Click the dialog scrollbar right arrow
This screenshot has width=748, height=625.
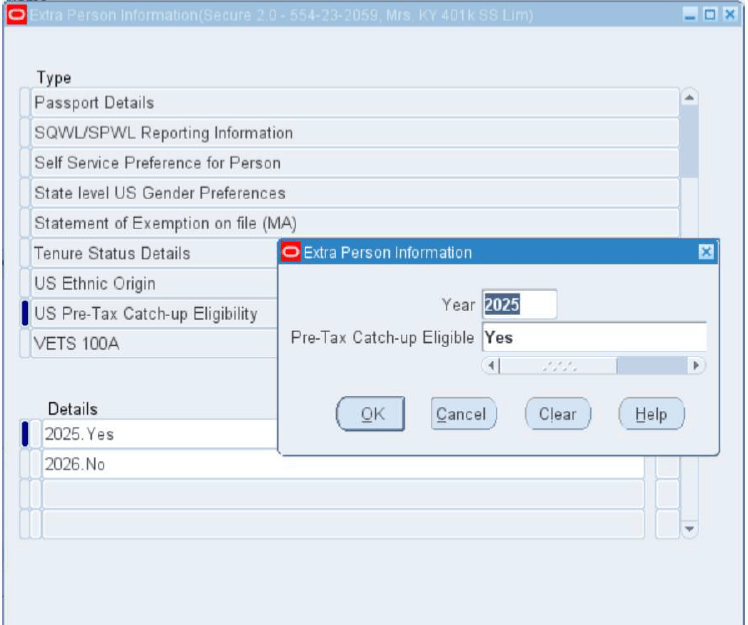click(x=696, y=366)
